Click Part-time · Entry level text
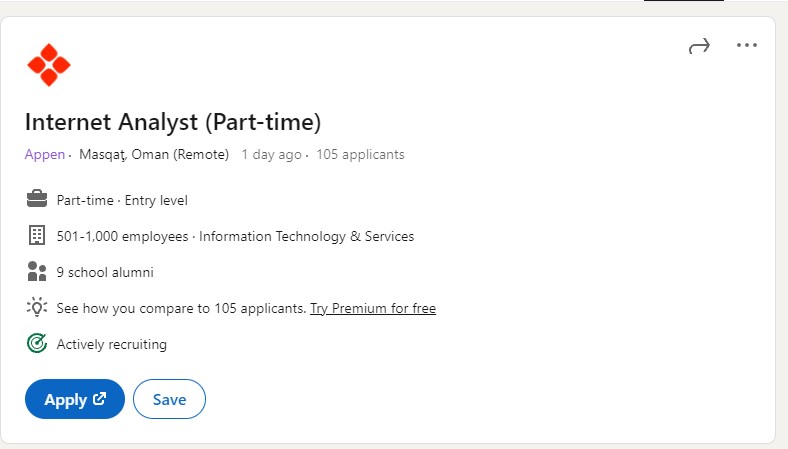The image size is (788, 449). [122, 200]
